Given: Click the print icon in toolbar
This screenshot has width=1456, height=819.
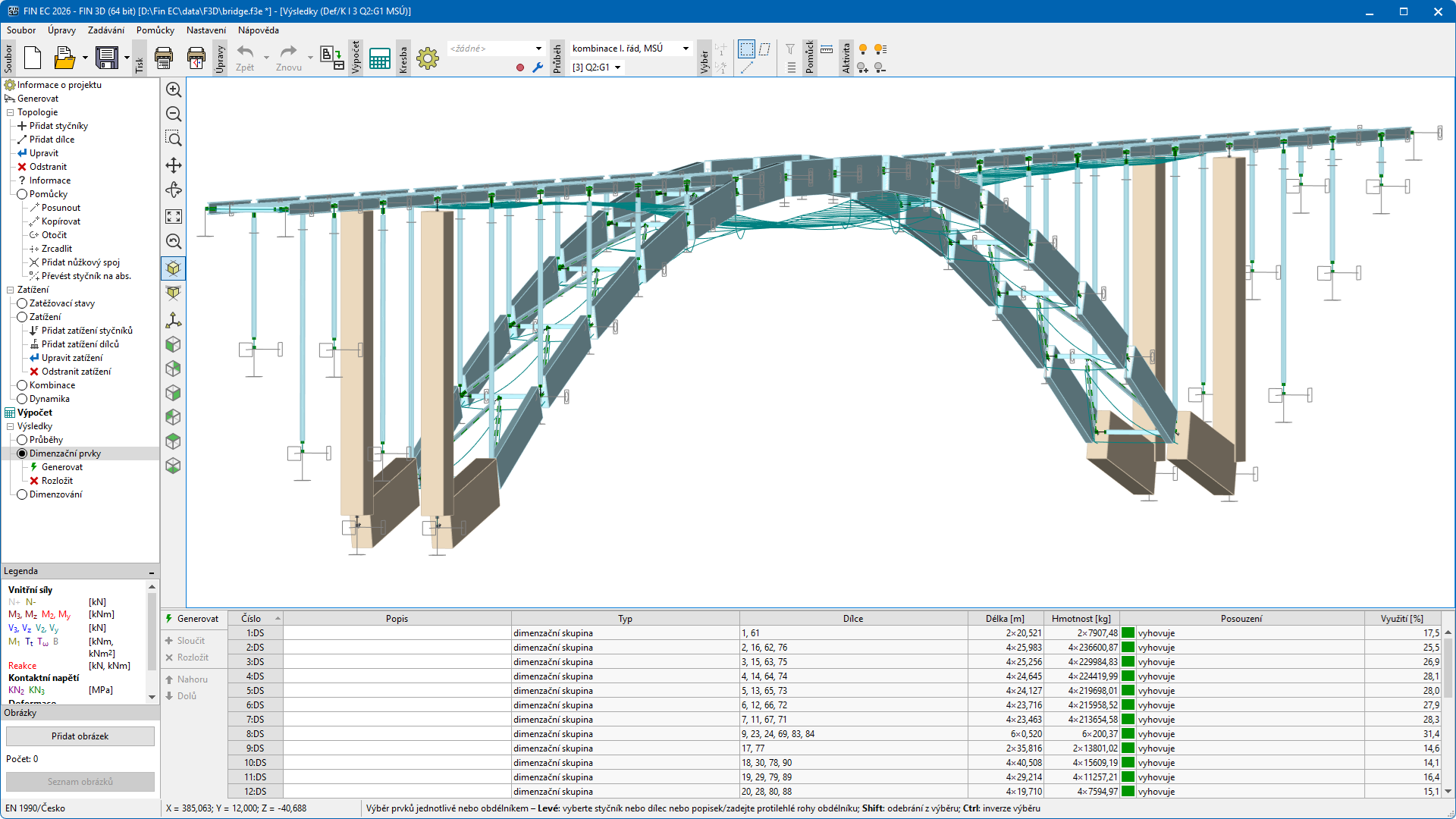Looking at the screenshot, I should click(x=164, y=58).
